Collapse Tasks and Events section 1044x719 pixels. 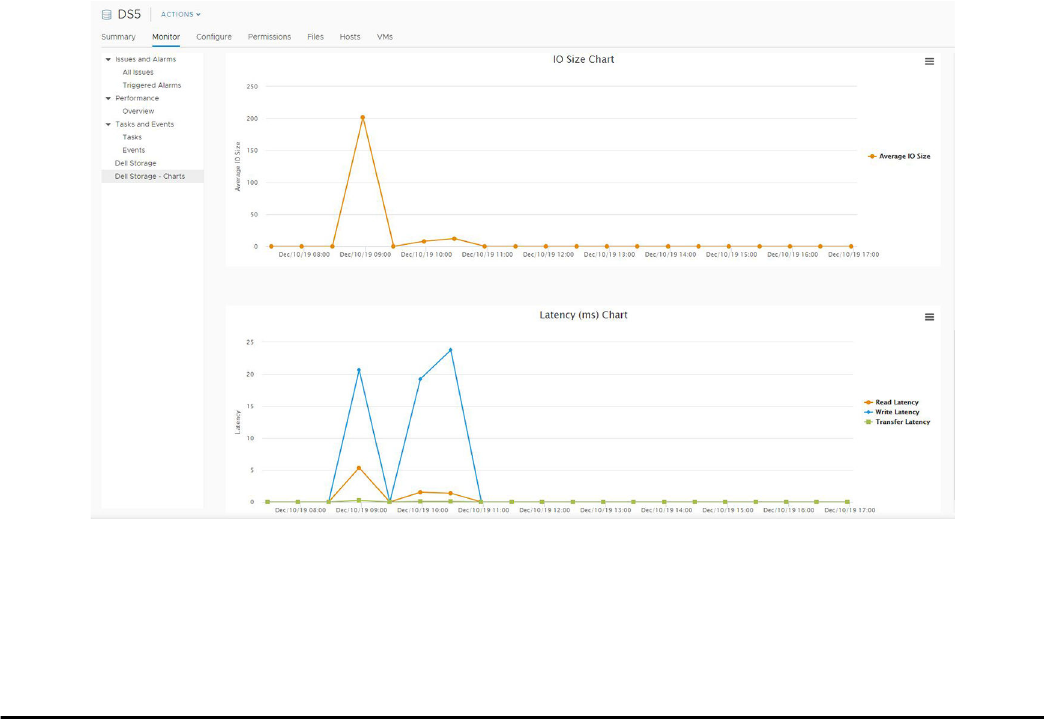pyautogui.click(x=108, y=124)
